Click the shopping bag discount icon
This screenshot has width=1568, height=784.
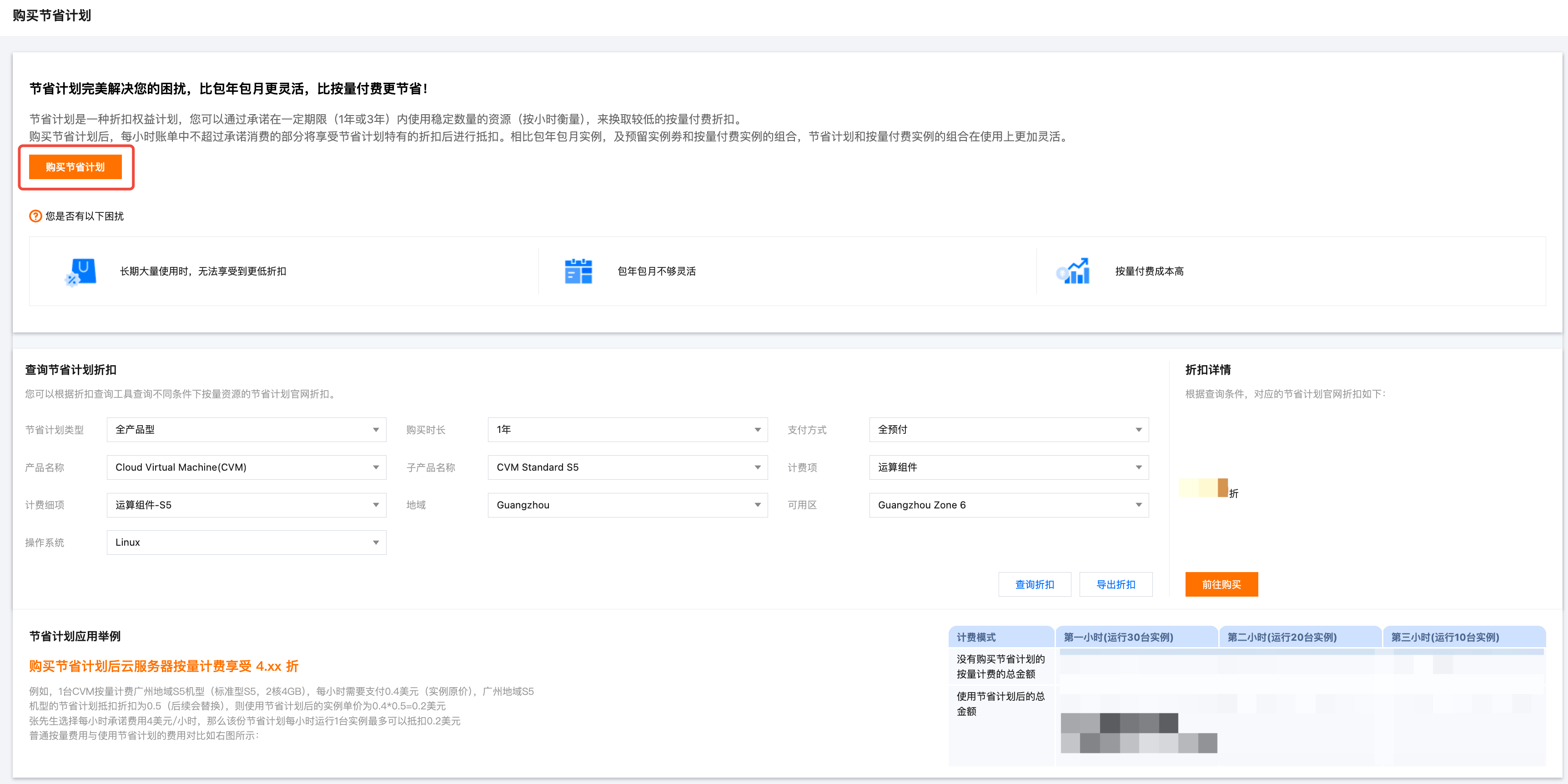pos(81,271)
